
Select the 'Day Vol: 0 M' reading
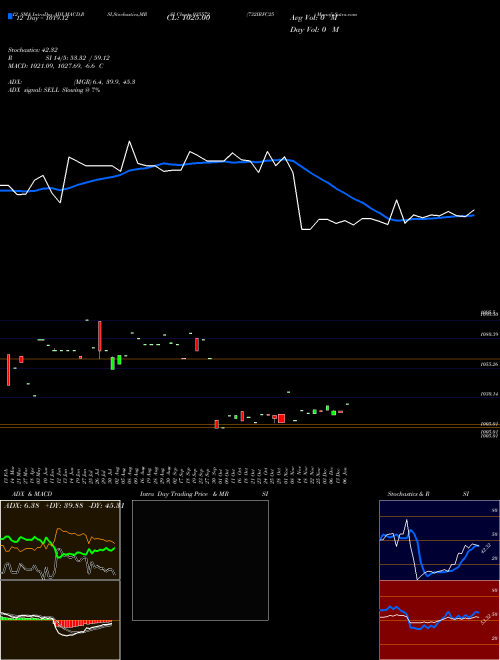pos(314,30)
